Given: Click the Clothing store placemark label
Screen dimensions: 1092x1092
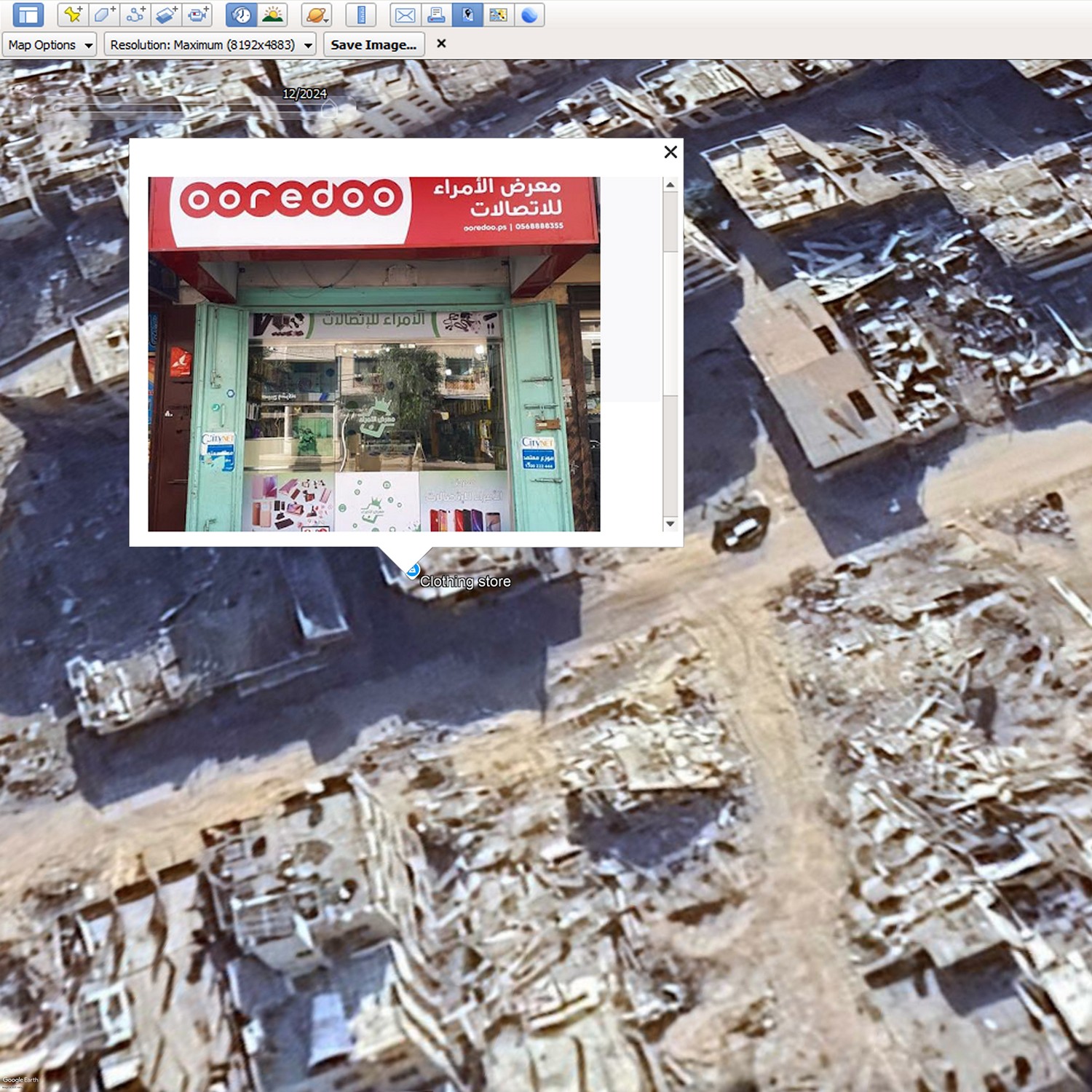Looking at the screenshot, I should point(465,582).
